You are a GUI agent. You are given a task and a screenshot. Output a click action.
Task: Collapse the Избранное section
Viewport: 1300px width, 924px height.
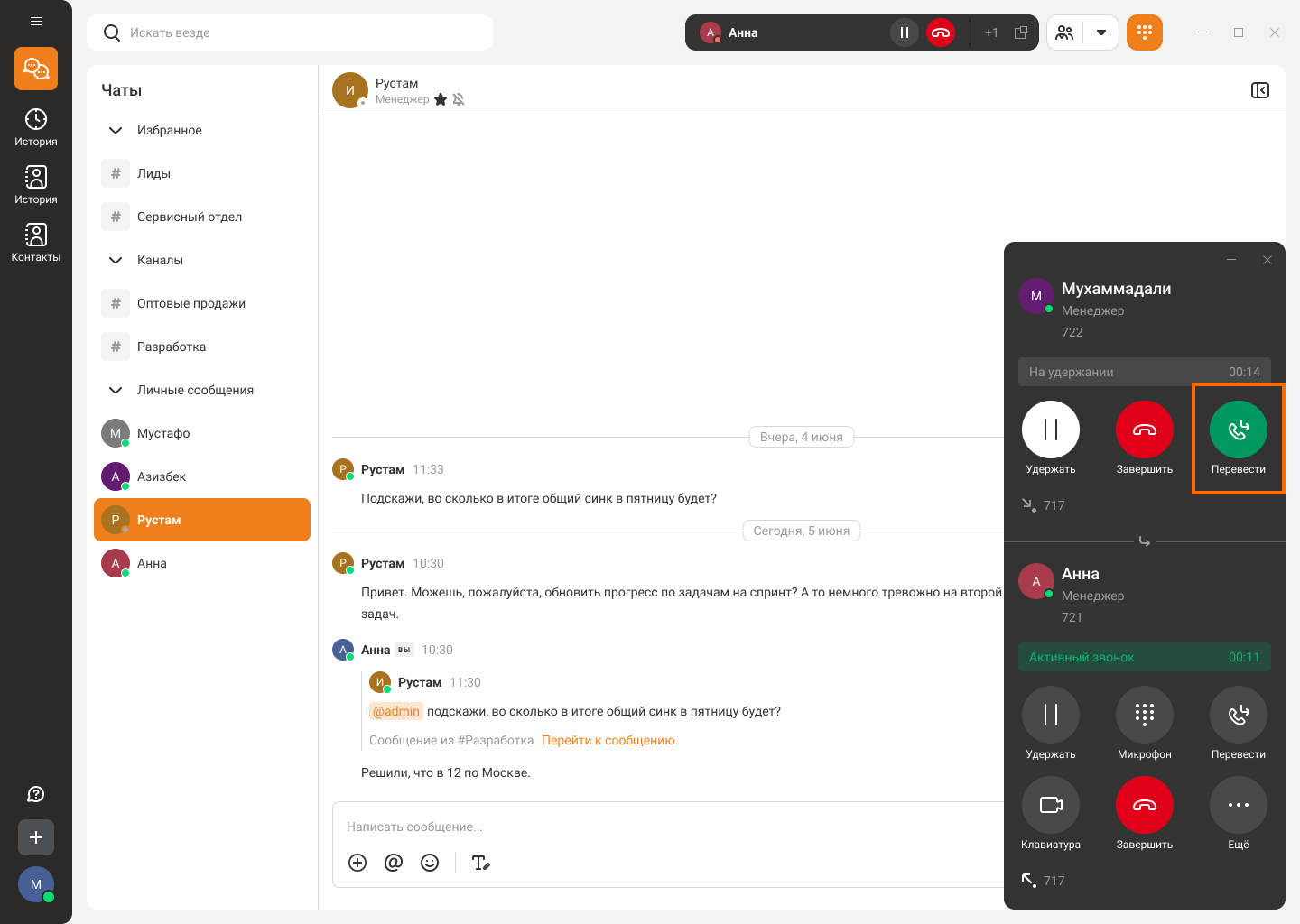[x=116, y=130]
